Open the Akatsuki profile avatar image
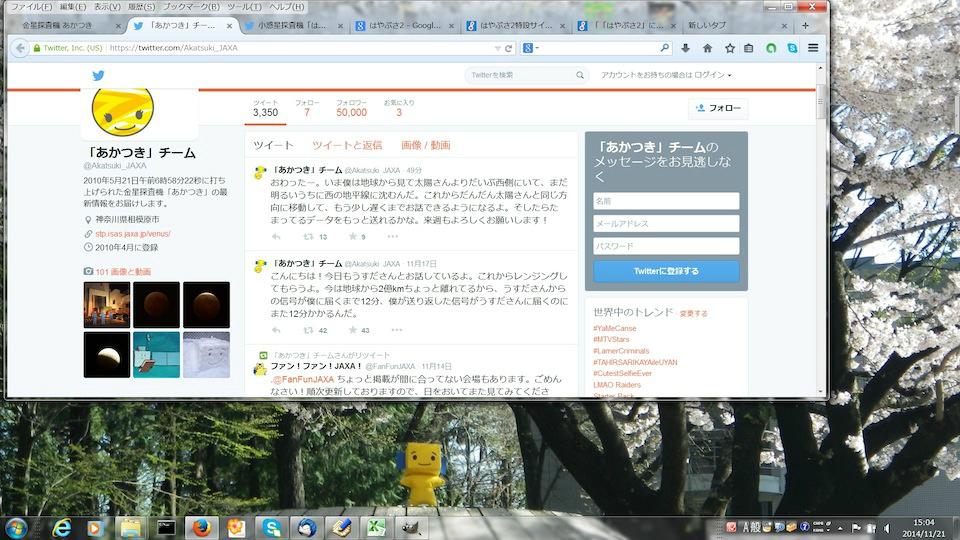The width and height of the screenshot is (960, 540). pyautogui.click(x=123, y=111)
